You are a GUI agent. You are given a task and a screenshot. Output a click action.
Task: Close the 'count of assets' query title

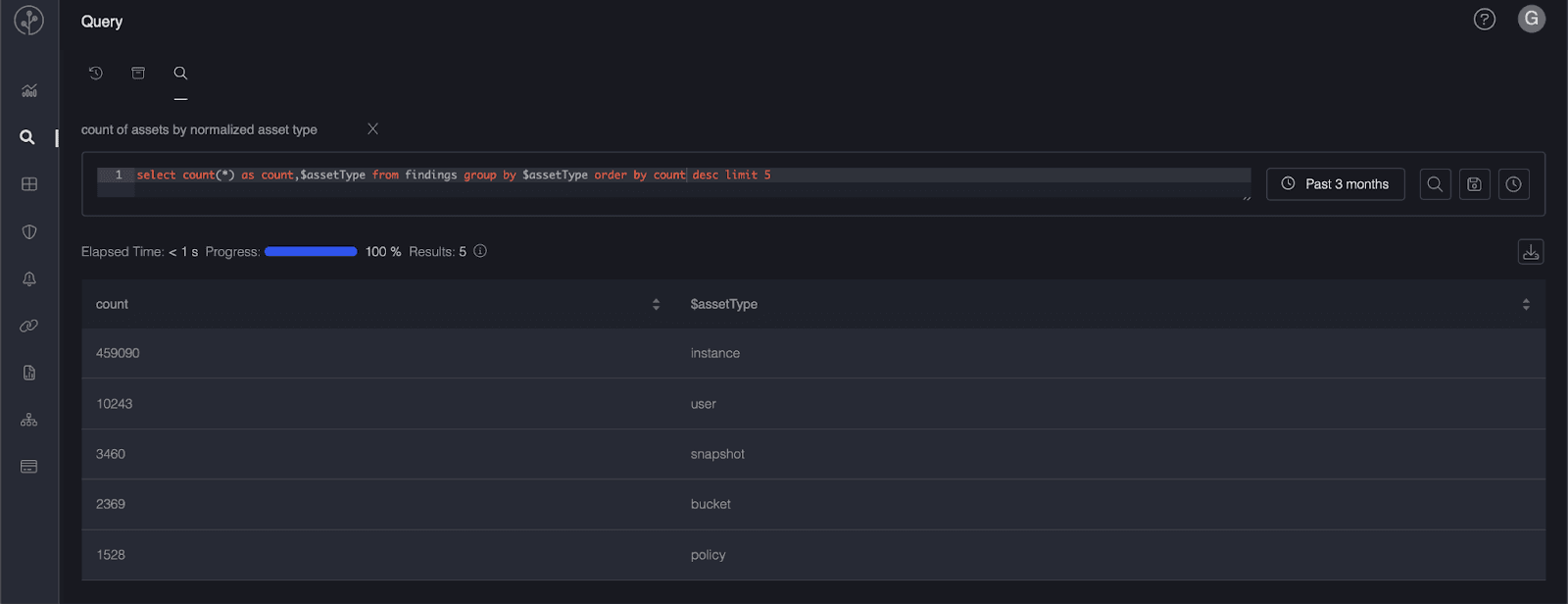click(372, 128)
